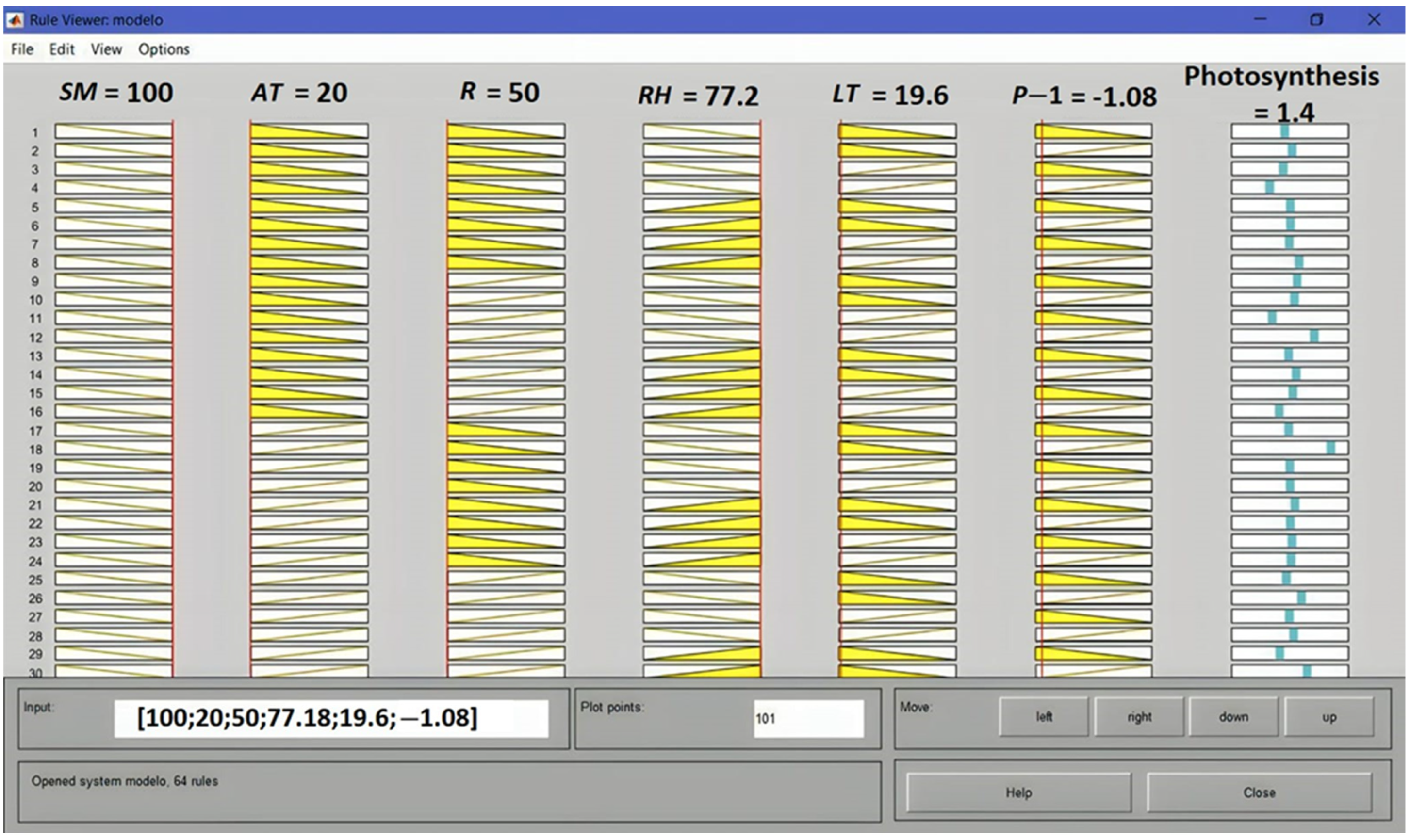Viewport: 1410px width, 840px height.
Task: Click the rule 12 Photosynthesis output plot
Action: tap(1289, 336)
